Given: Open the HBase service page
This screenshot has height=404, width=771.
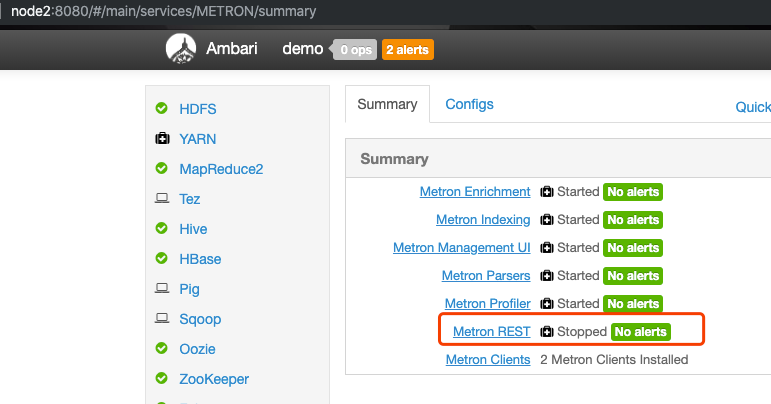Looking at the screenshot, I should click(x=200, y=259).
